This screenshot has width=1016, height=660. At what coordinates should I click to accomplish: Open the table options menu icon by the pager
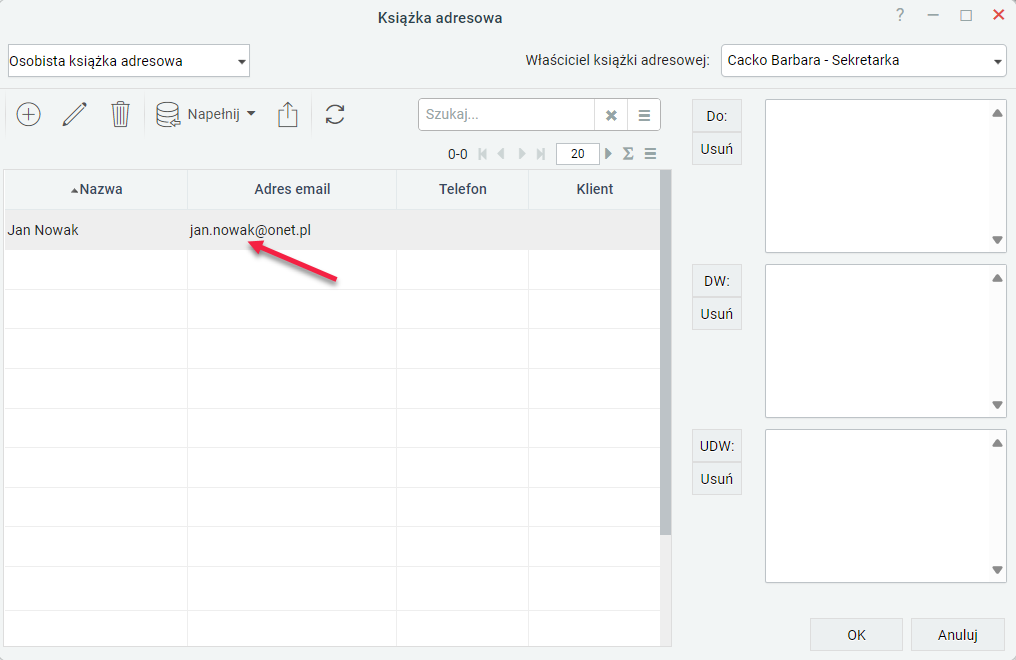[651, 154]
